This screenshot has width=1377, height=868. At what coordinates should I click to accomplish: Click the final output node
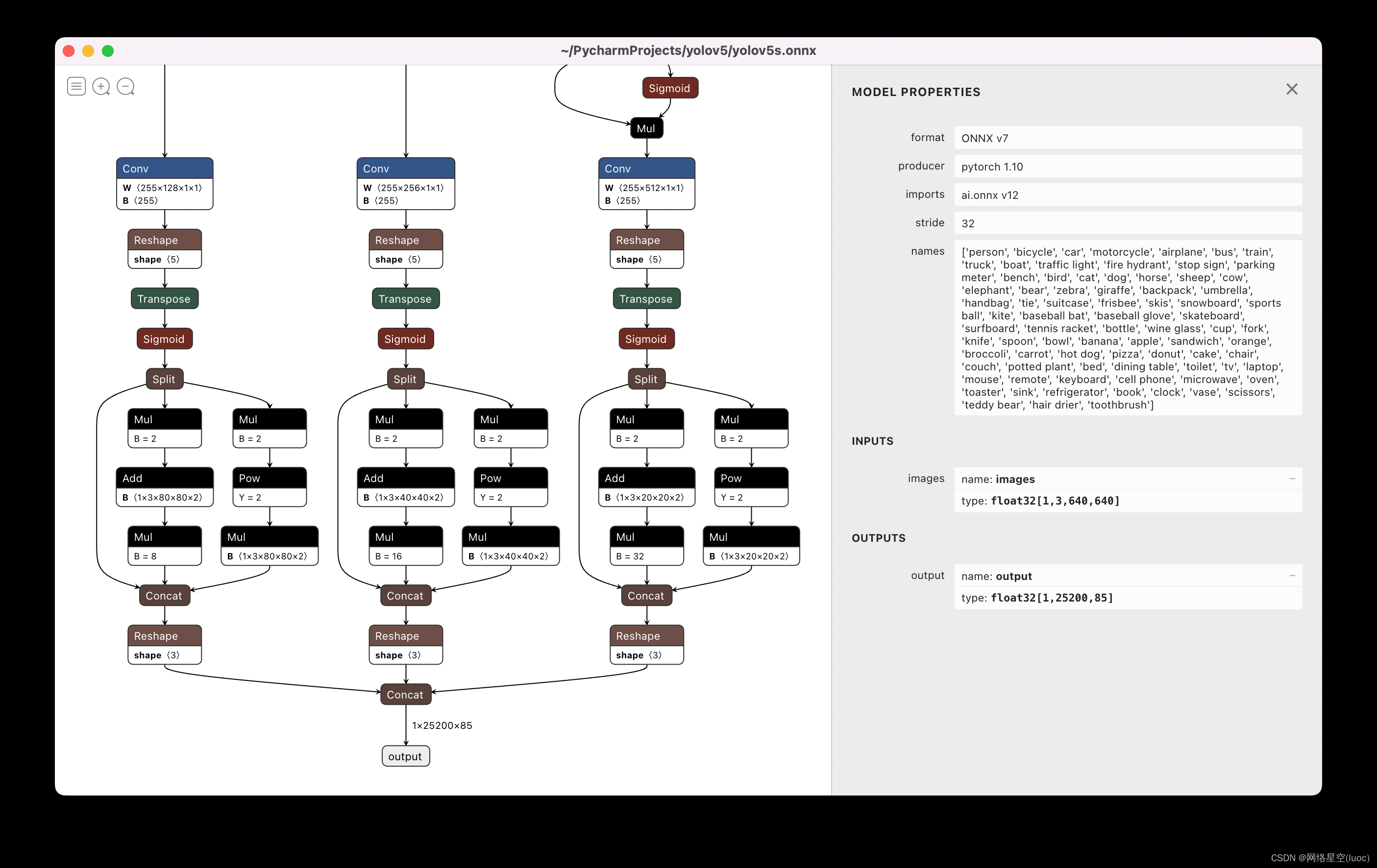pos(405,756)
